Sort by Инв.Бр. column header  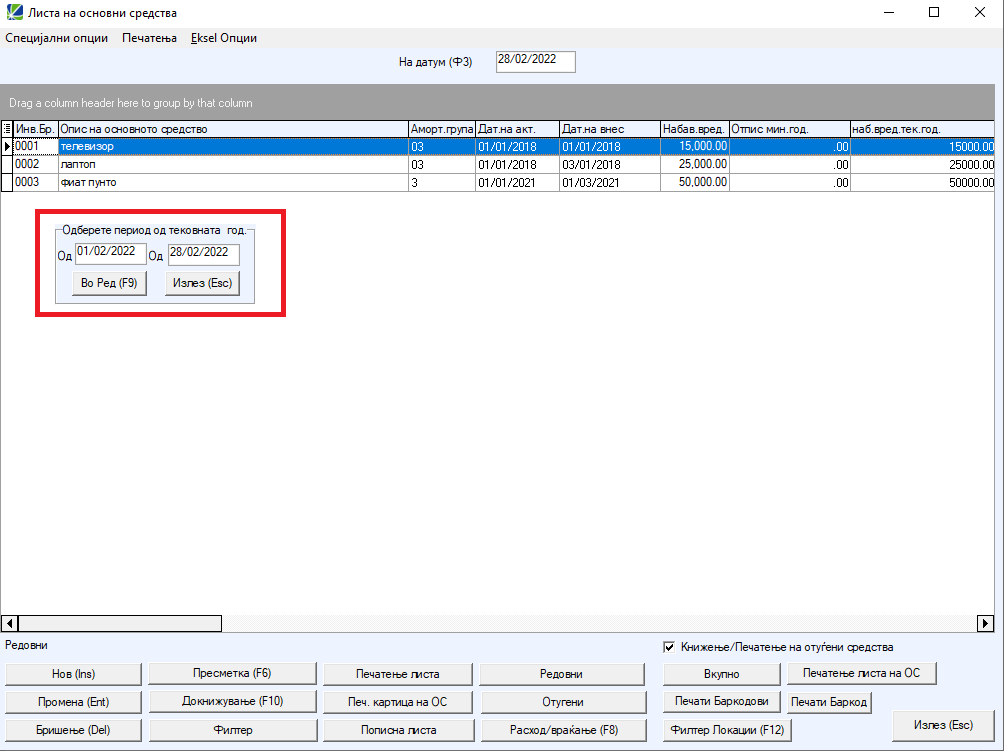[x=35, y=129]
